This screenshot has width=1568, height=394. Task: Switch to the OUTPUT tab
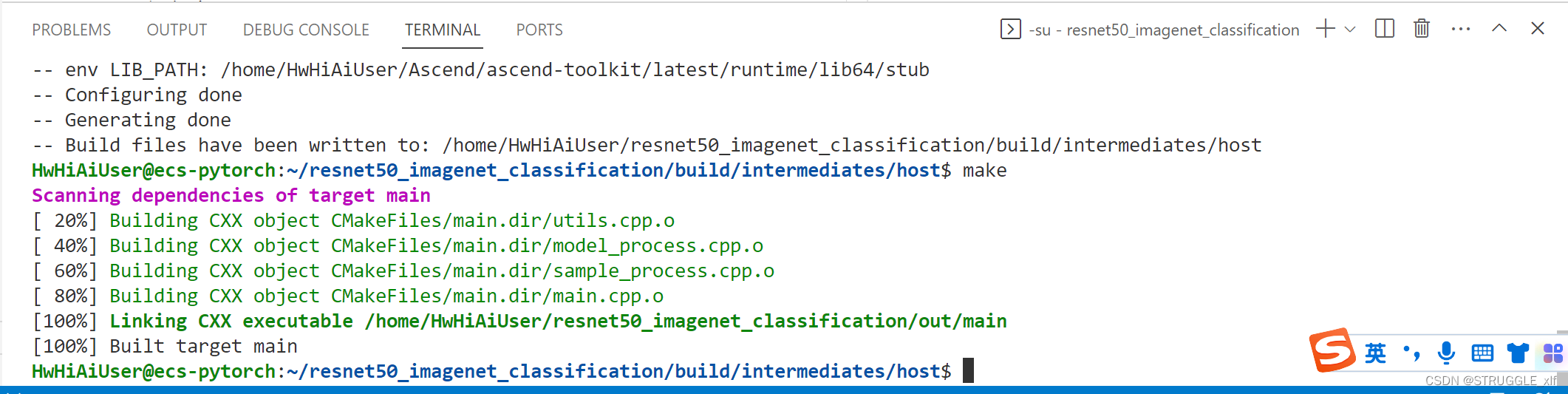point(177,30)
